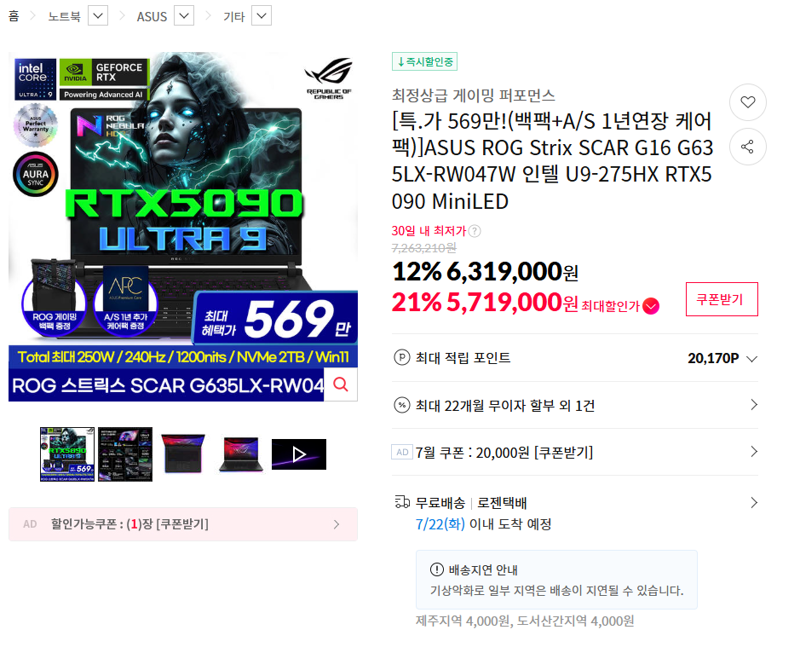Expand the 최대 적립 포인트 20,170P details
800x653 pixels.
(575, 358)
